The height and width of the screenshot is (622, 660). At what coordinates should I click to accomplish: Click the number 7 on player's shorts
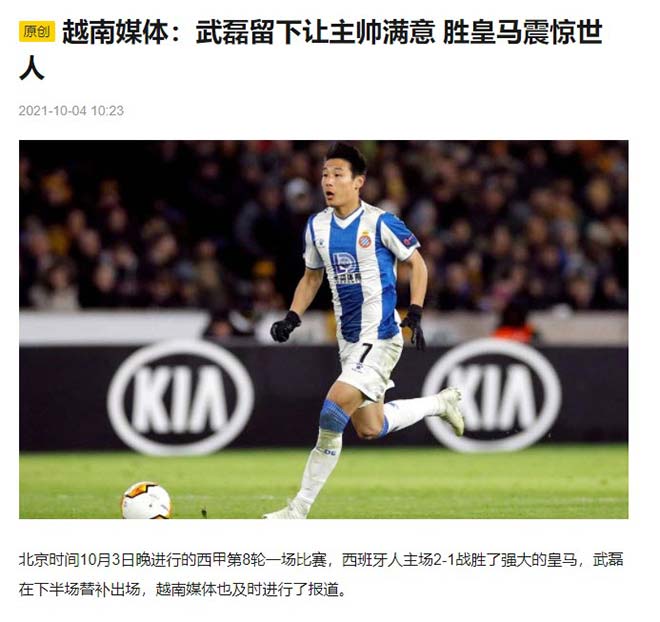point(365,352)
